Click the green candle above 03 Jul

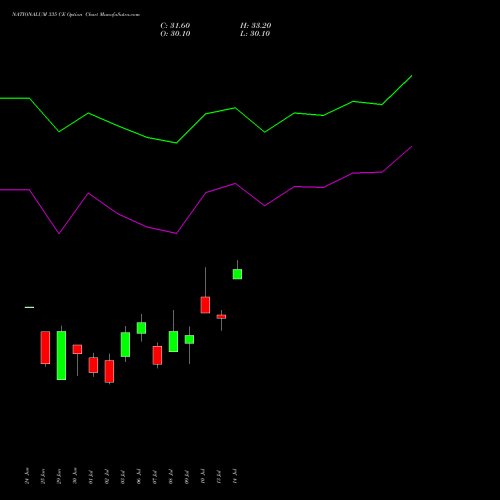click(x=125, y=344)
